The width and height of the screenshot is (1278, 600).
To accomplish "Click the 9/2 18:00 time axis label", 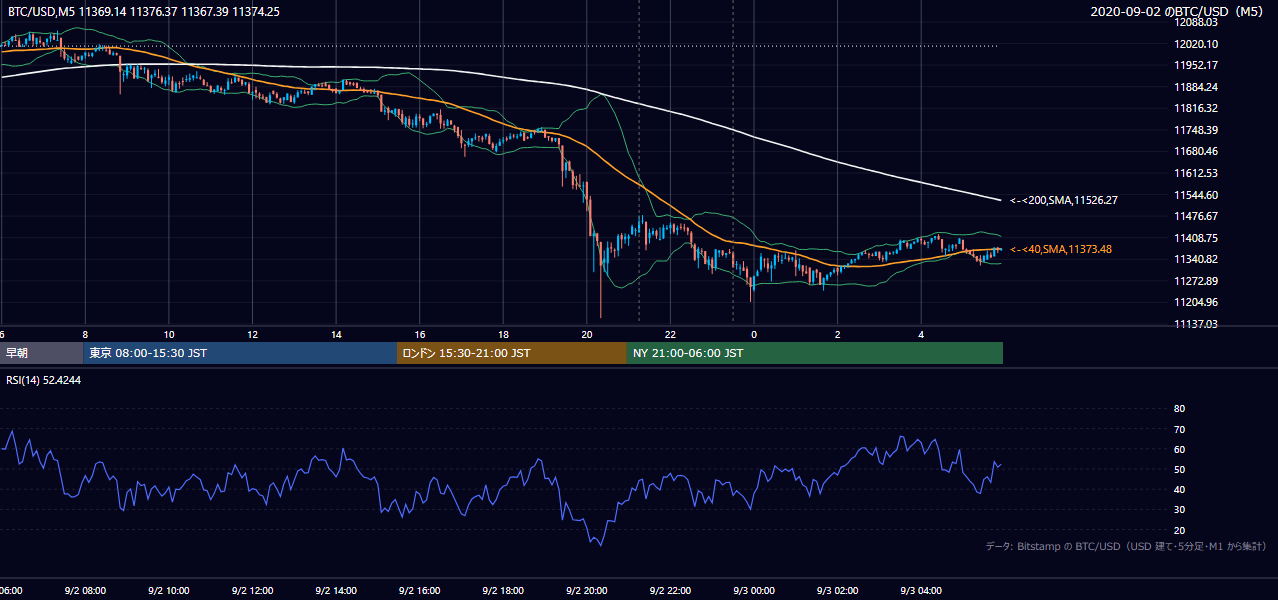I will click(x=503, y=591).
